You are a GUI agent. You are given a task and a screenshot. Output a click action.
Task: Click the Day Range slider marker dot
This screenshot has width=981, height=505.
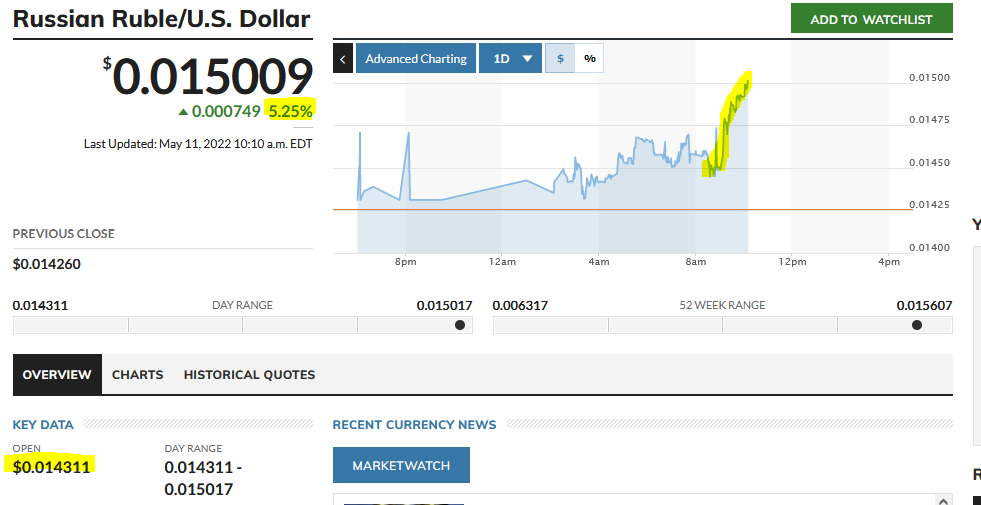pos(460,325)
